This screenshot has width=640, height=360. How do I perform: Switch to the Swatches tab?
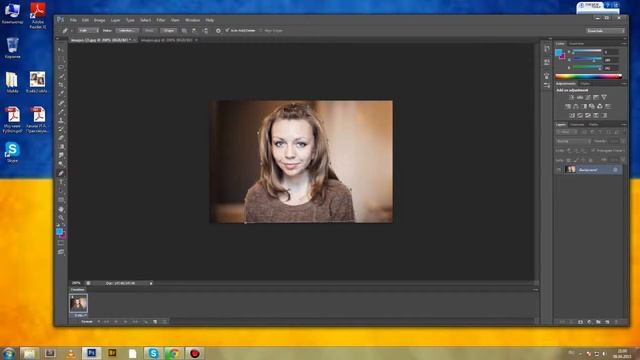click(x=577, y=43)
